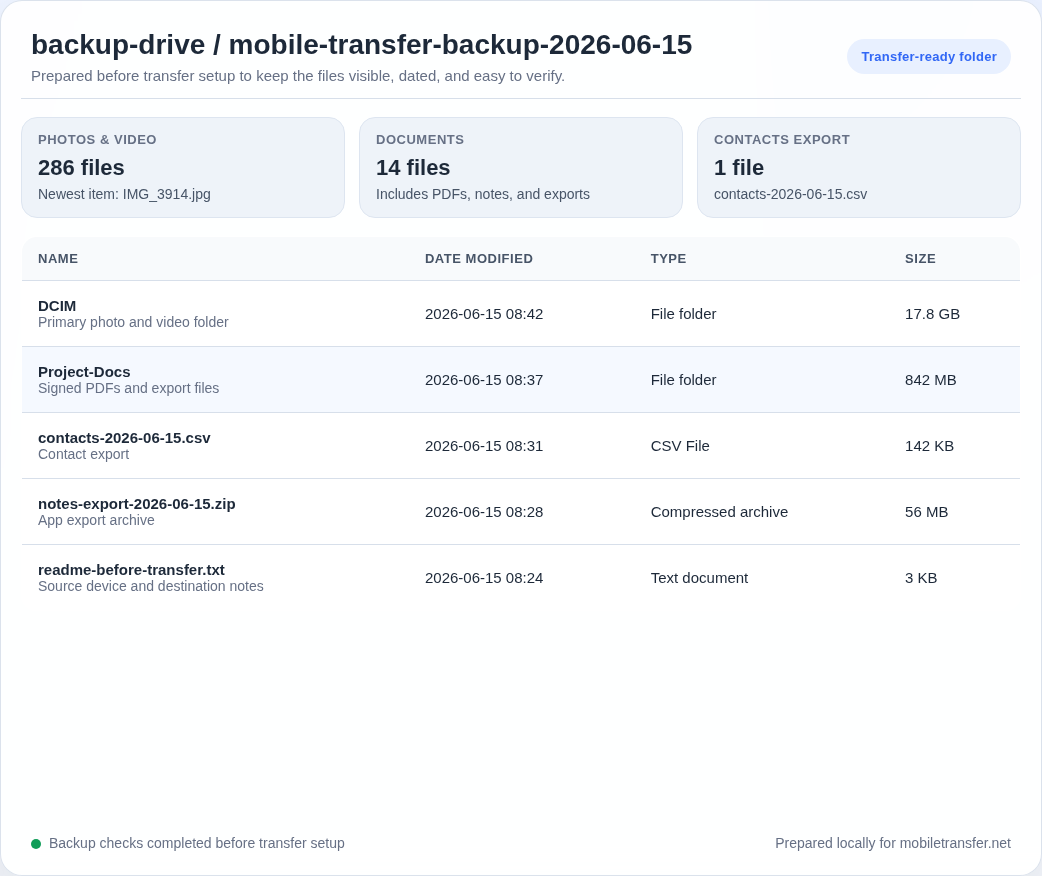Image resolution: width=1042 pixels, height=876 pixels.
Task: Sort by the Name column header
Action: coord(58,259)
